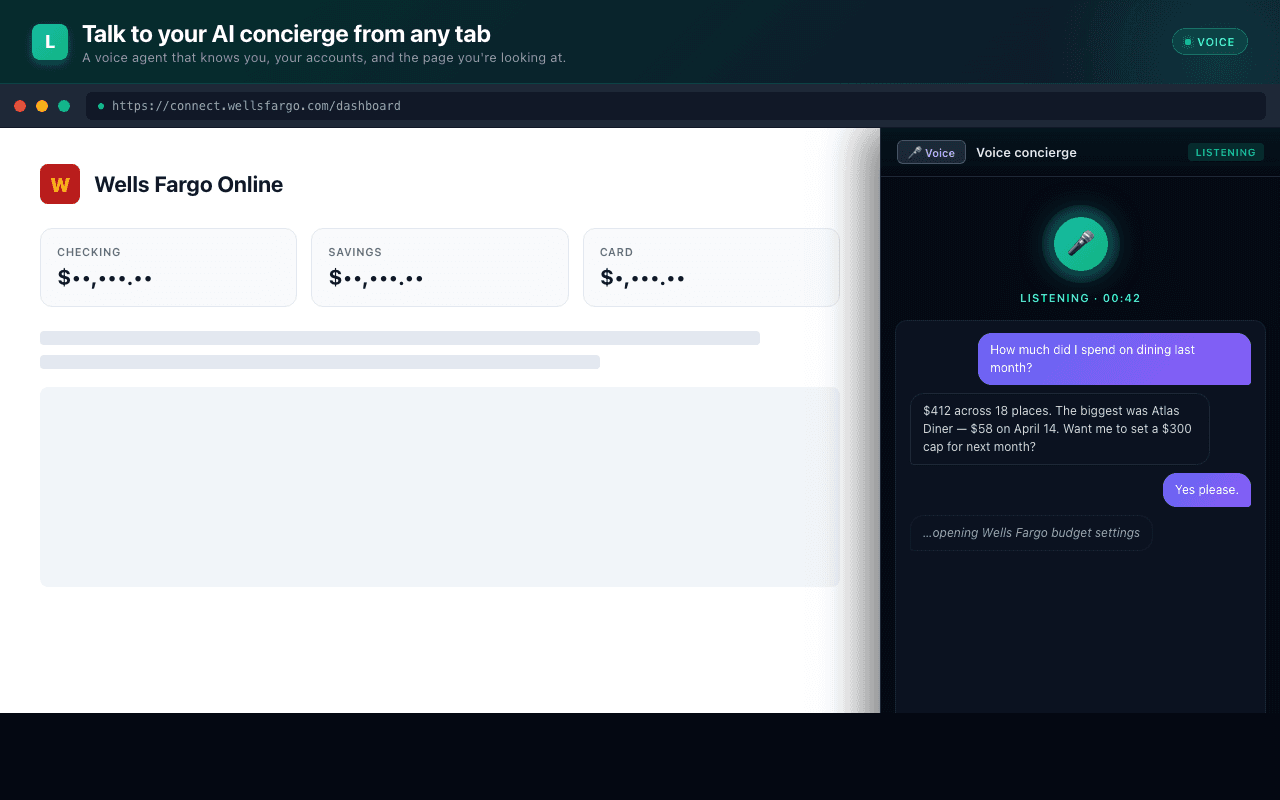This screenshot has width=1280, height=800.
Task: Toggle the VOICE pill in the header
Action: point(1210,42)
